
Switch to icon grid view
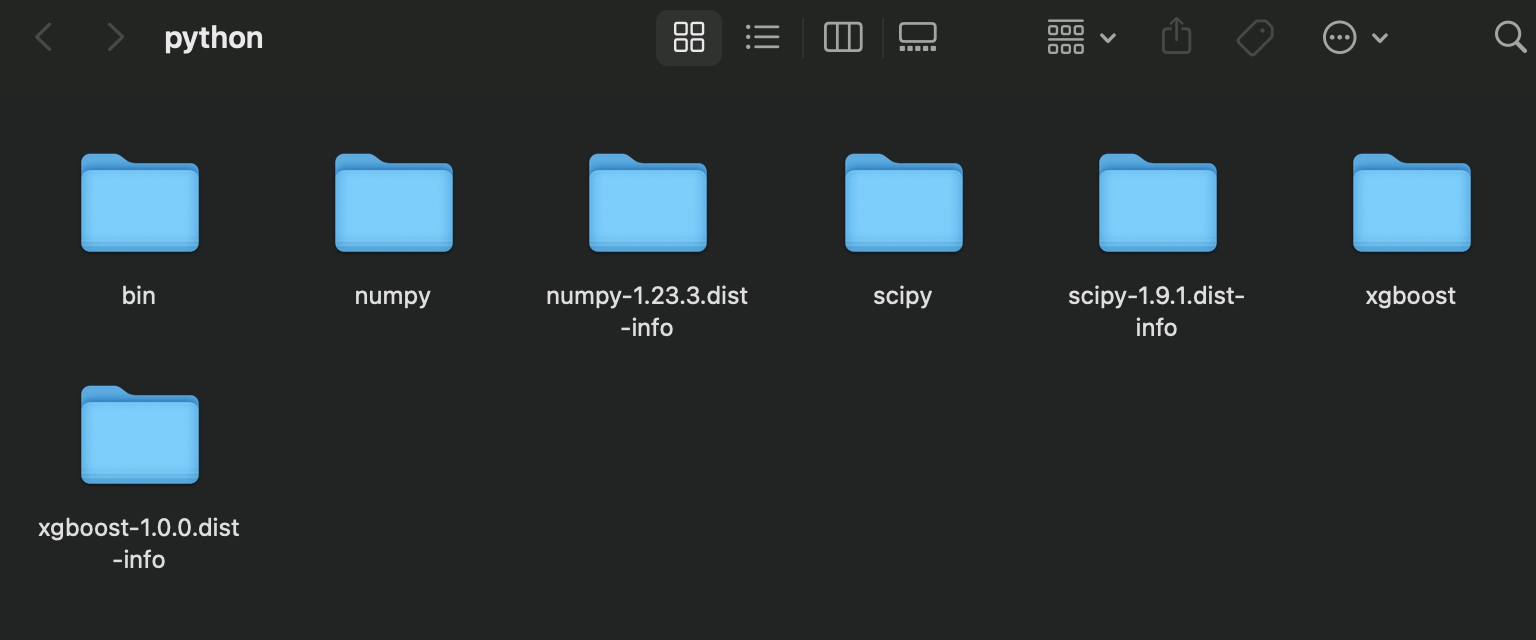(689, 38)
